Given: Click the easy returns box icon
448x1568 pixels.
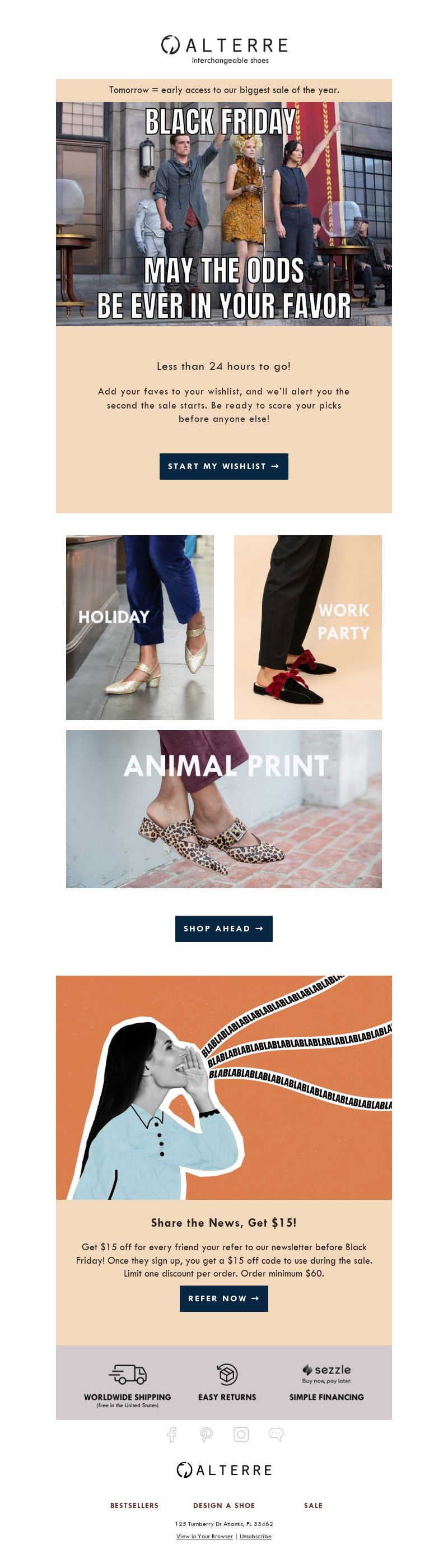Looking at the screenshot, I should 227,1374.
